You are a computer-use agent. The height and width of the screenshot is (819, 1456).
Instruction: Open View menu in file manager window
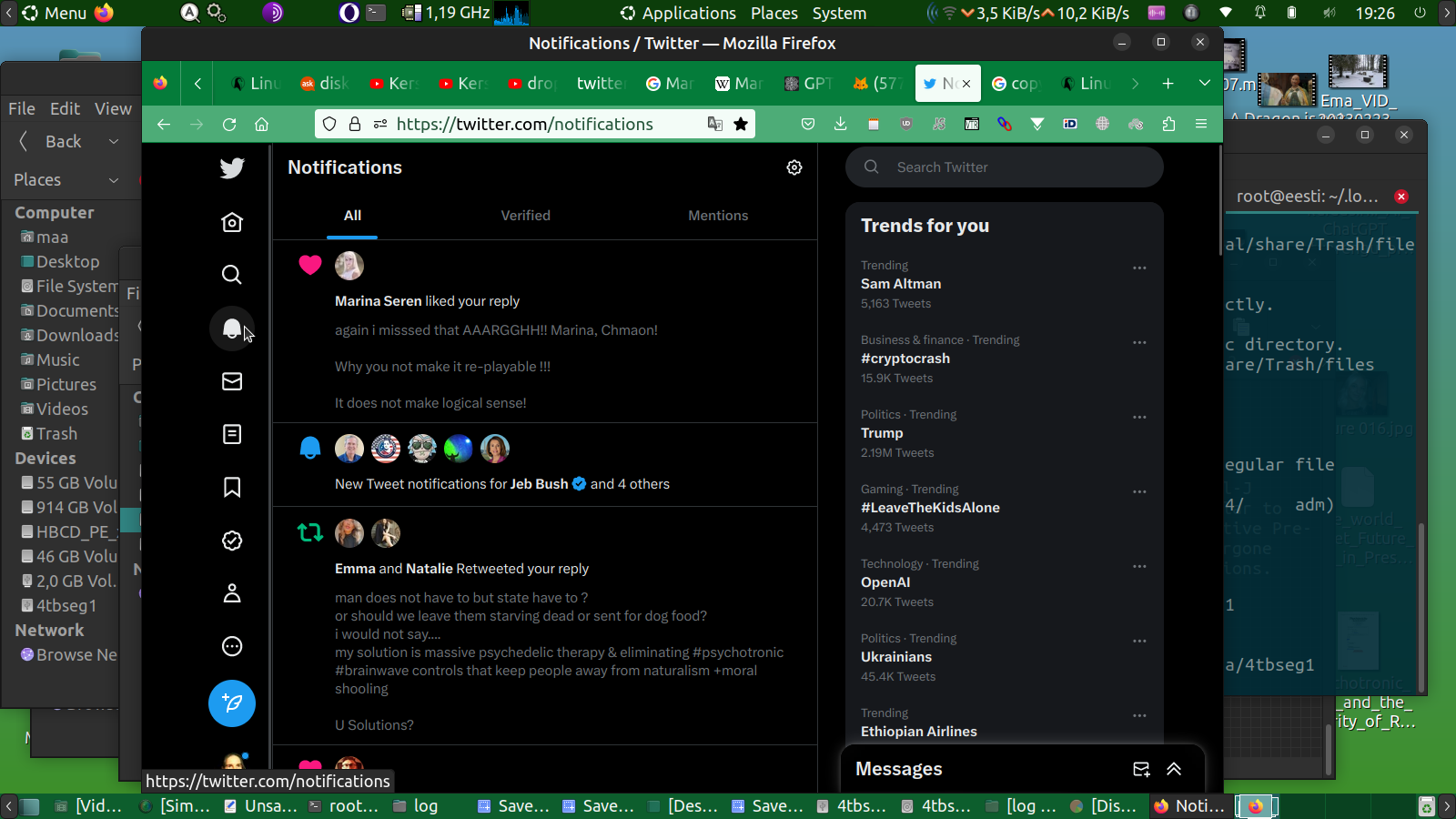(x=113, y=108)
